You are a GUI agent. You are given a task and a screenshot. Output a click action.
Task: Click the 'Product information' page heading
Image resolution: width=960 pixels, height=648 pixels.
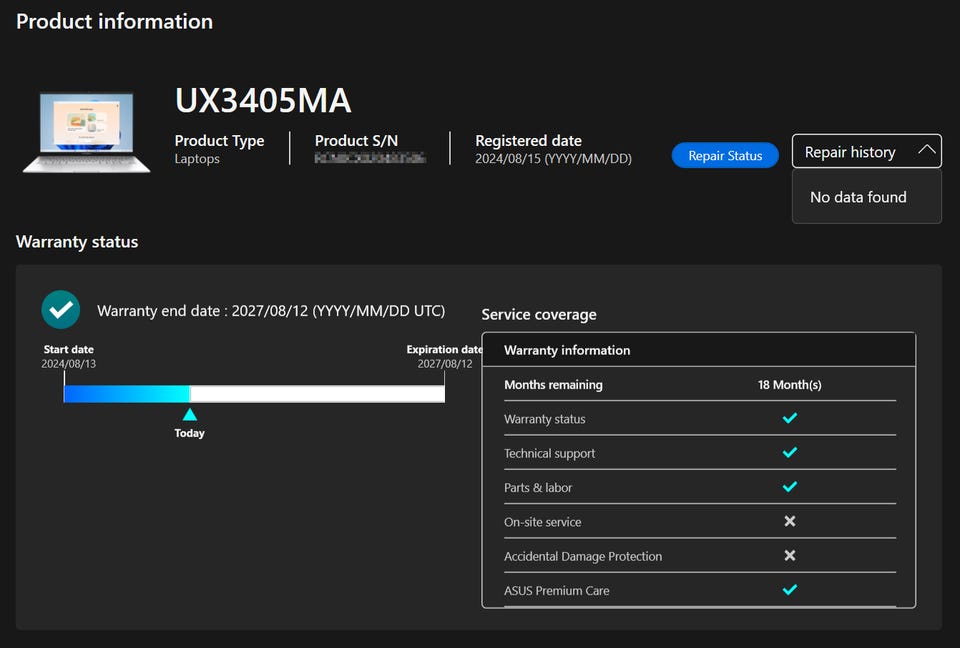114,21
